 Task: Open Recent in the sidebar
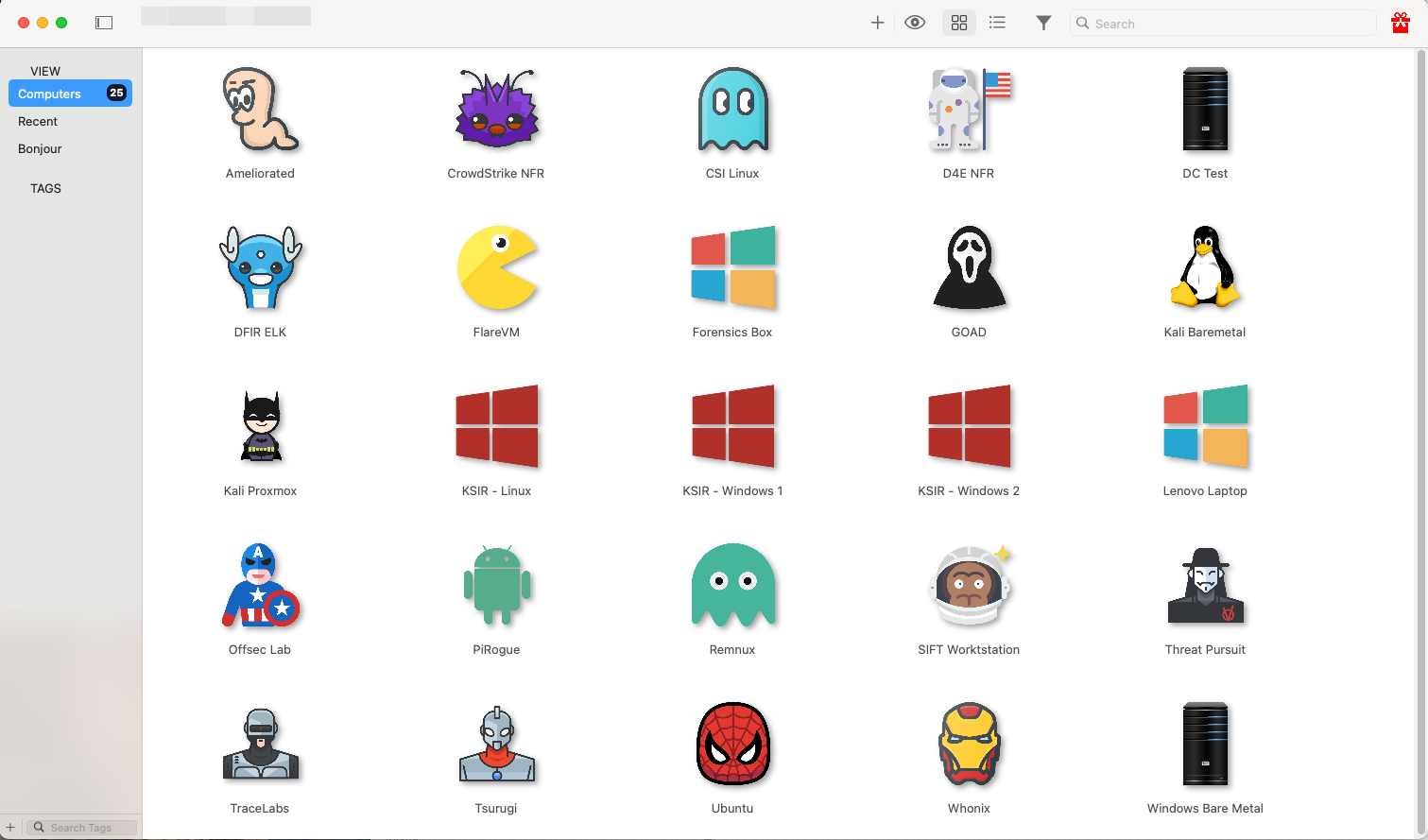38,121
